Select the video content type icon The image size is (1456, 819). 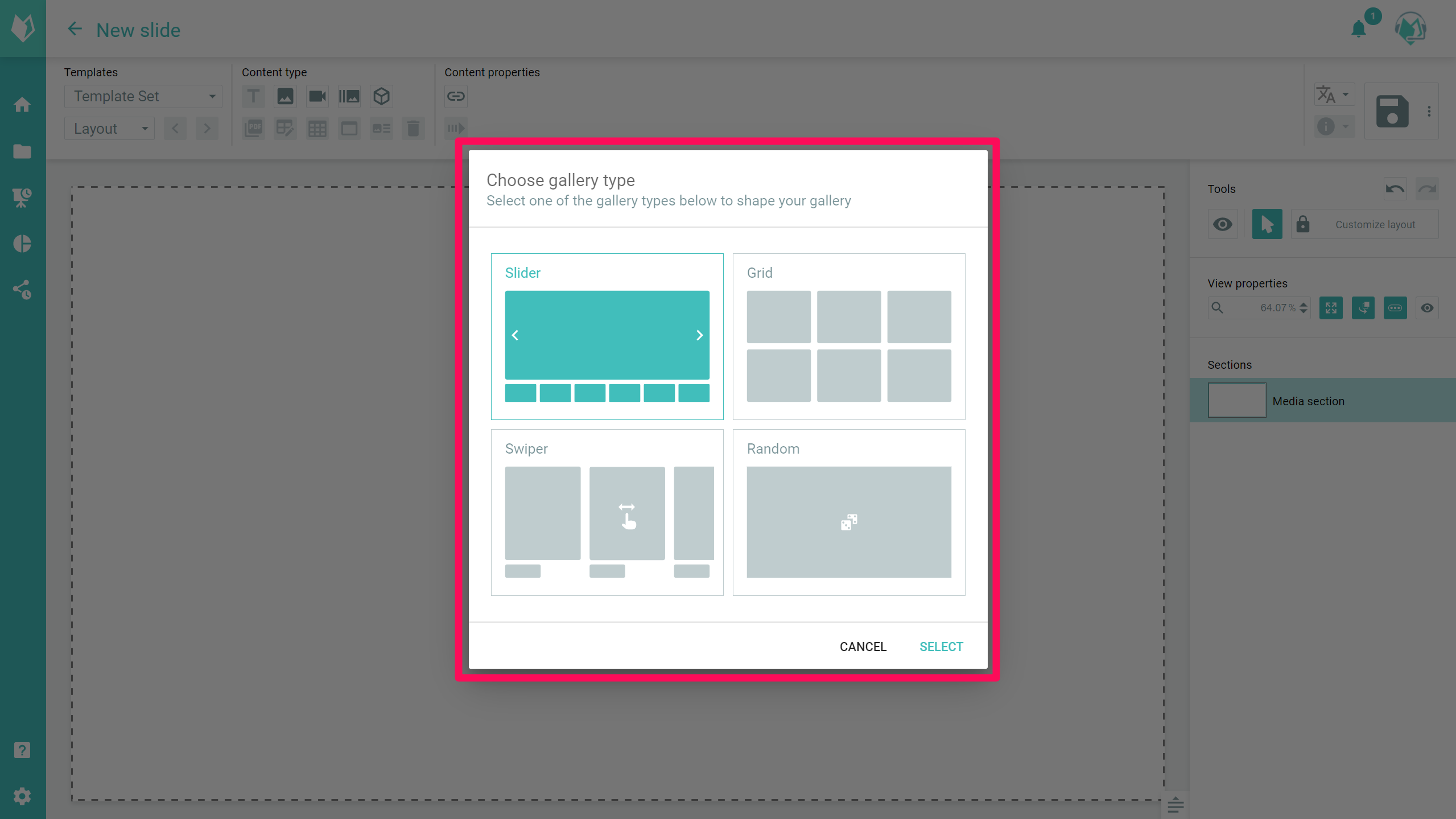click(317, 96)
